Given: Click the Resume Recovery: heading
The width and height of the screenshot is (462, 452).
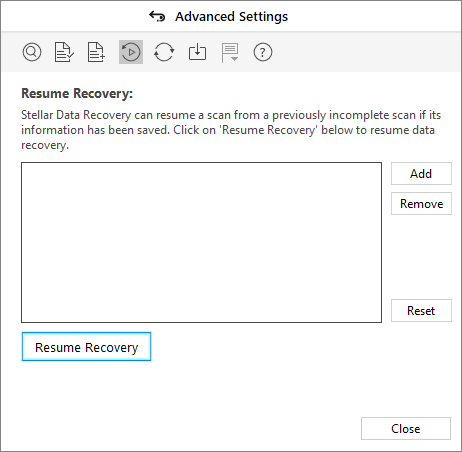Looking at the screenshot, I should (x=77, y=93).
